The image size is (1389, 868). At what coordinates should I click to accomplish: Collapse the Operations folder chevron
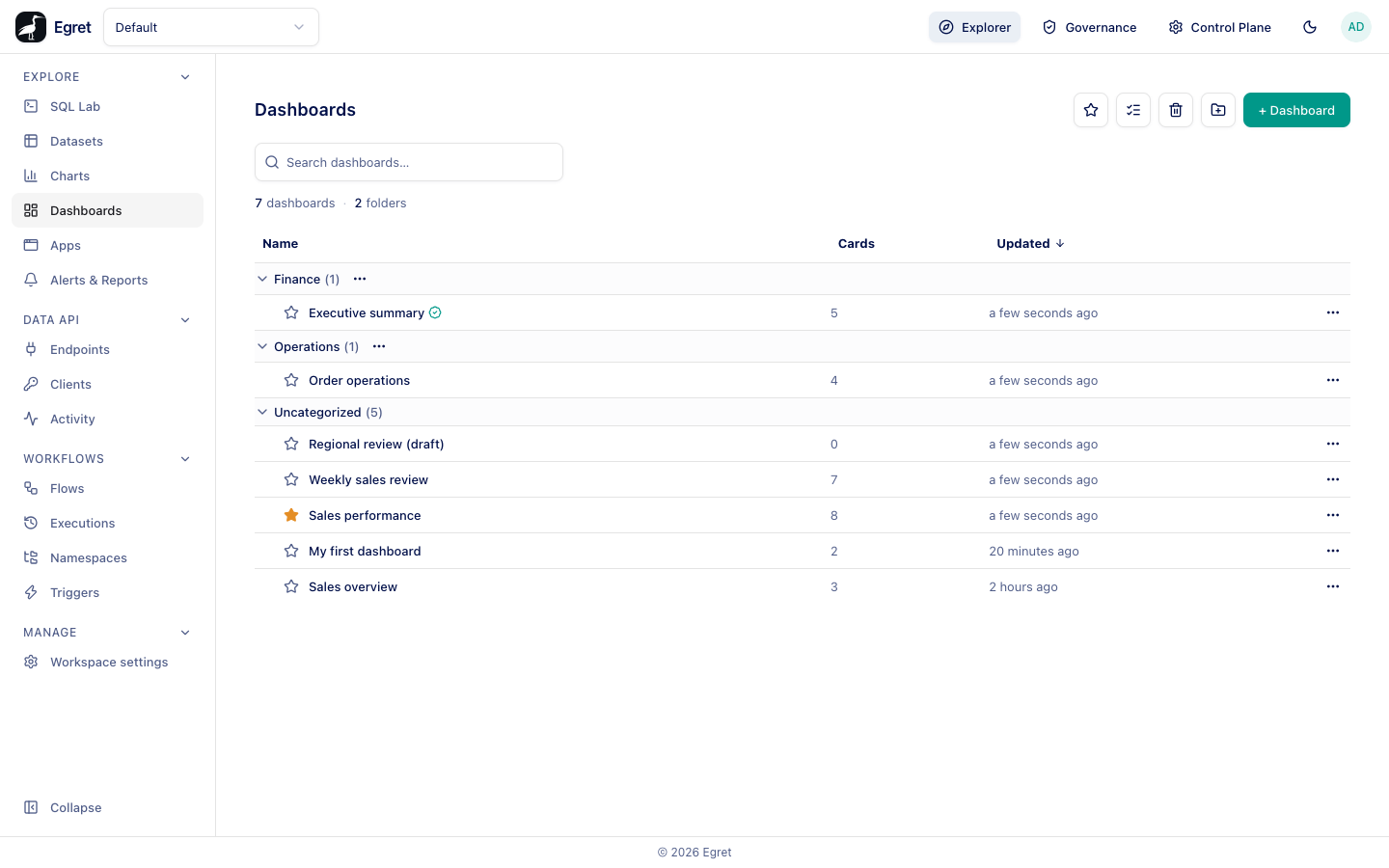[262, 346]
